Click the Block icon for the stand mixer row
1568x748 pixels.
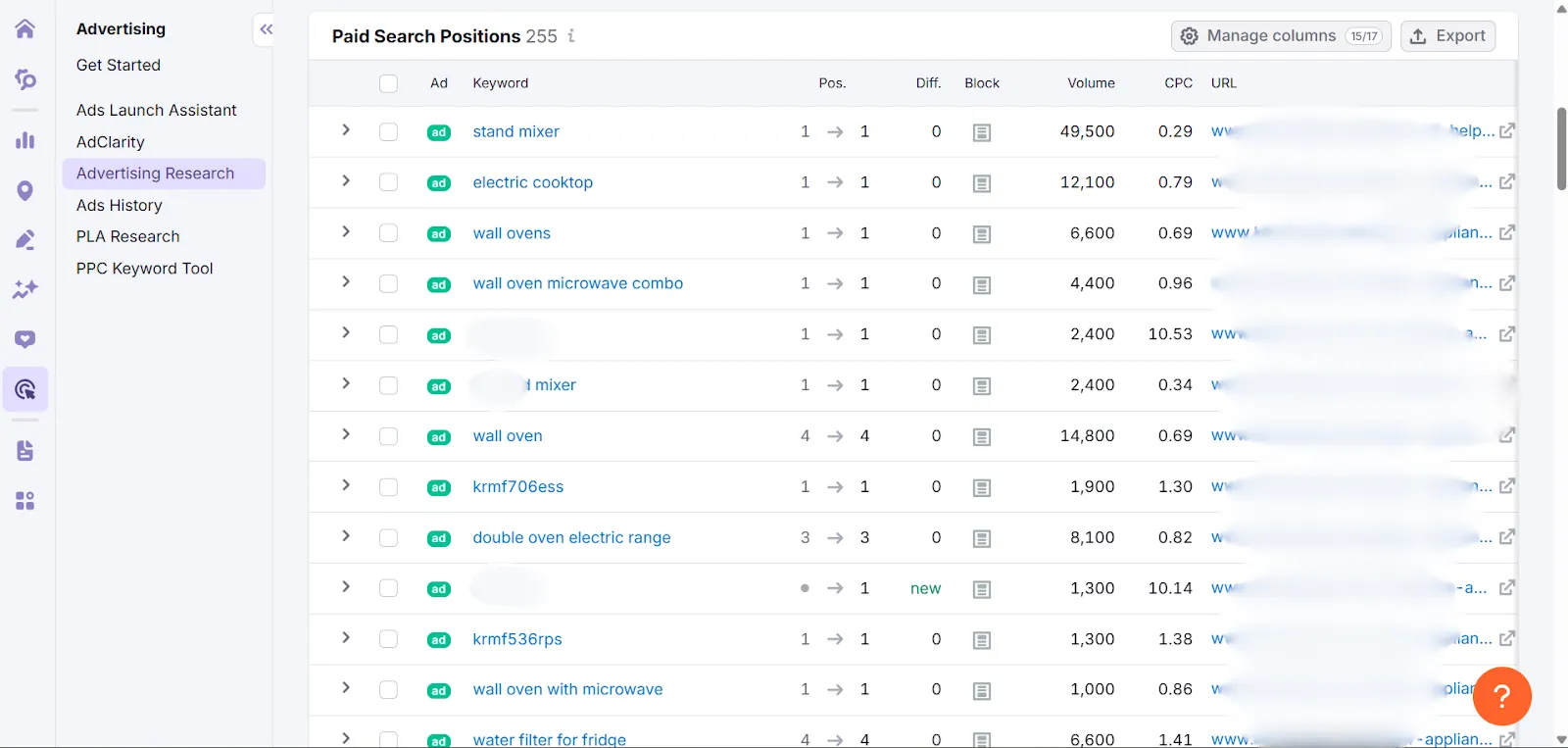pos(982,132)
